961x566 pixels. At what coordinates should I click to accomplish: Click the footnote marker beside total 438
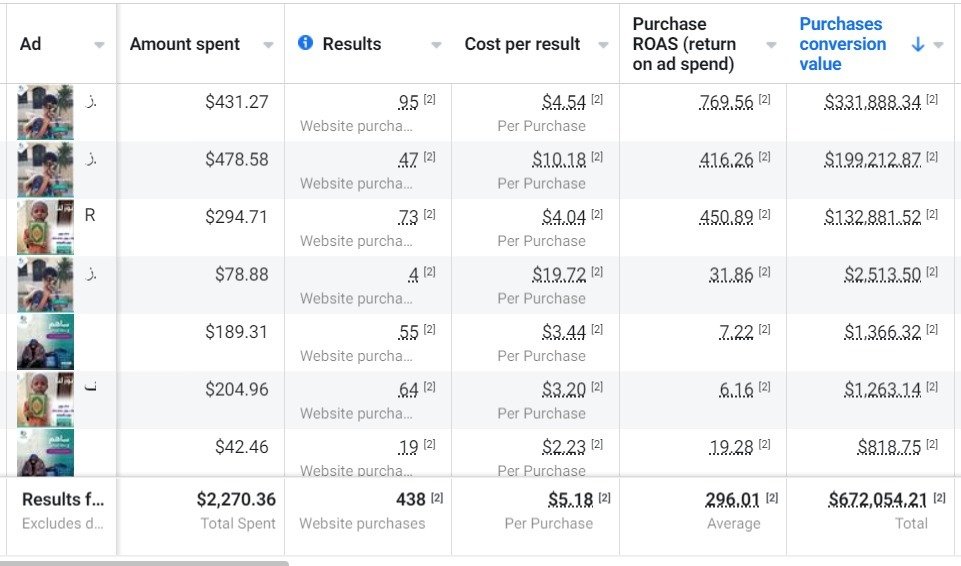click(x=437, y=498)
